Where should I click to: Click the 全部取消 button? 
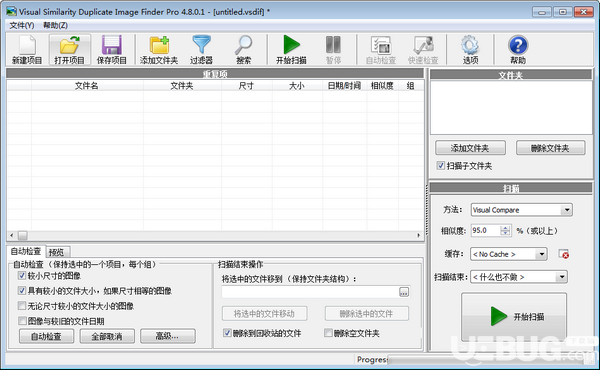coord(107,336)
